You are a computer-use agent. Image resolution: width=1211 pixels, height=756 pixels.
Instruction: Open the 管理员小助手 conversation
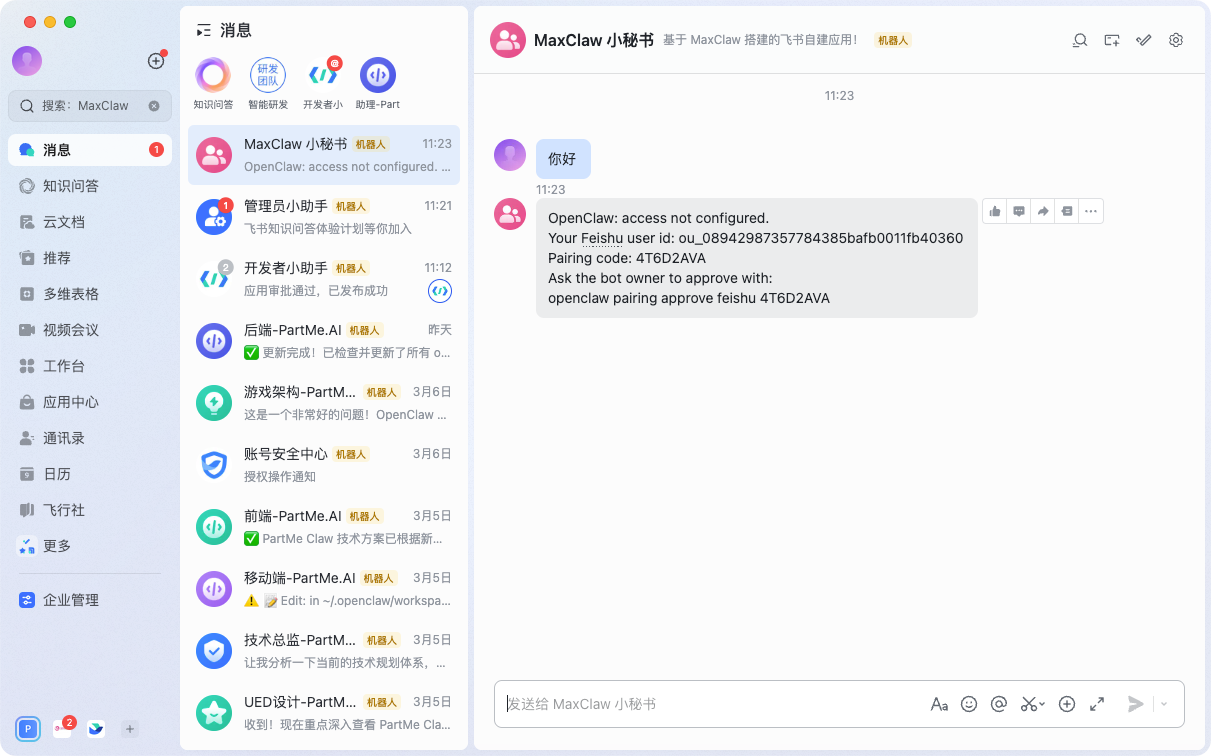324,216
